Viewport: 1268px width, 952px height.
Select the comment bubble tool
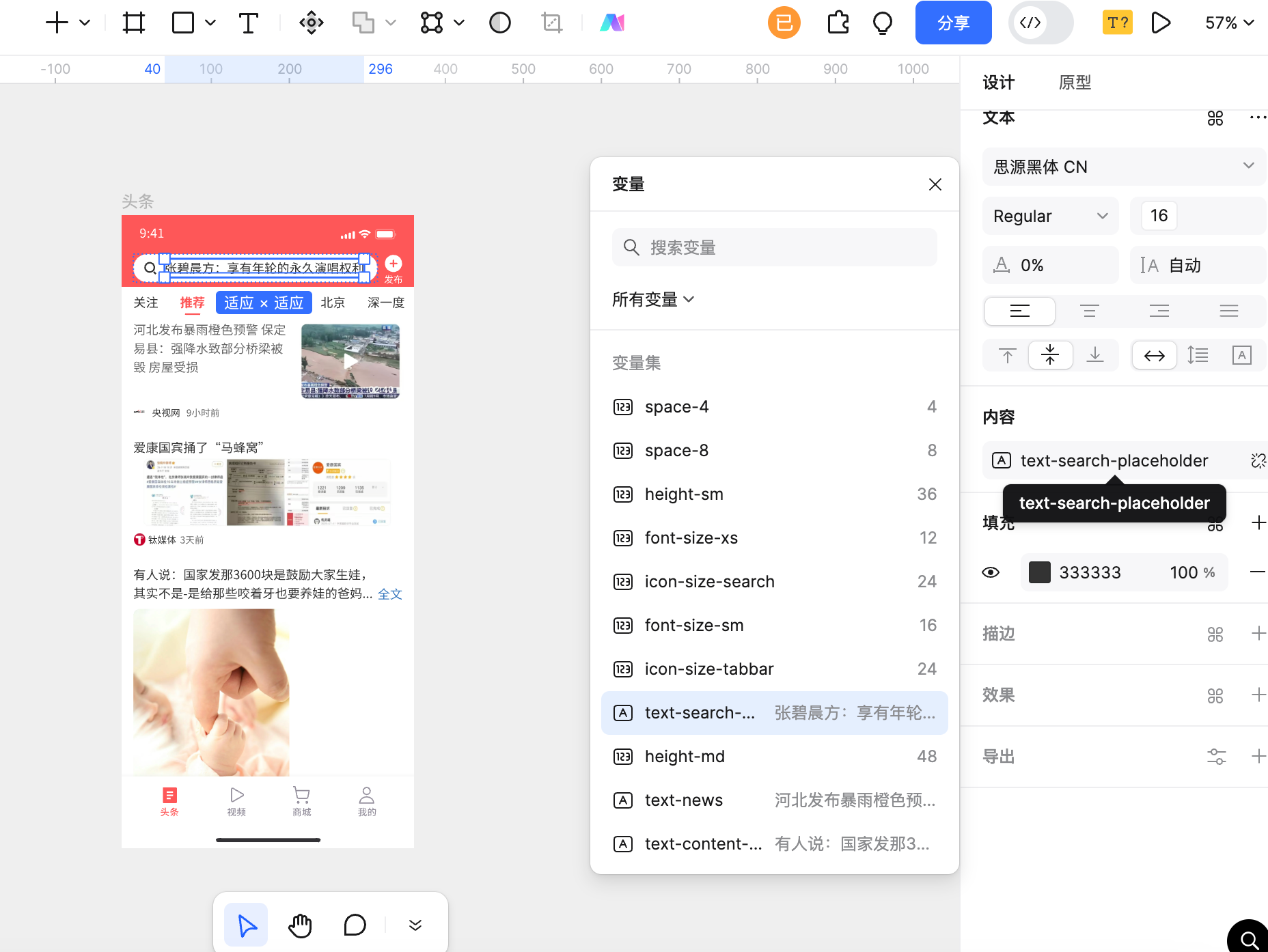(355, 925)
